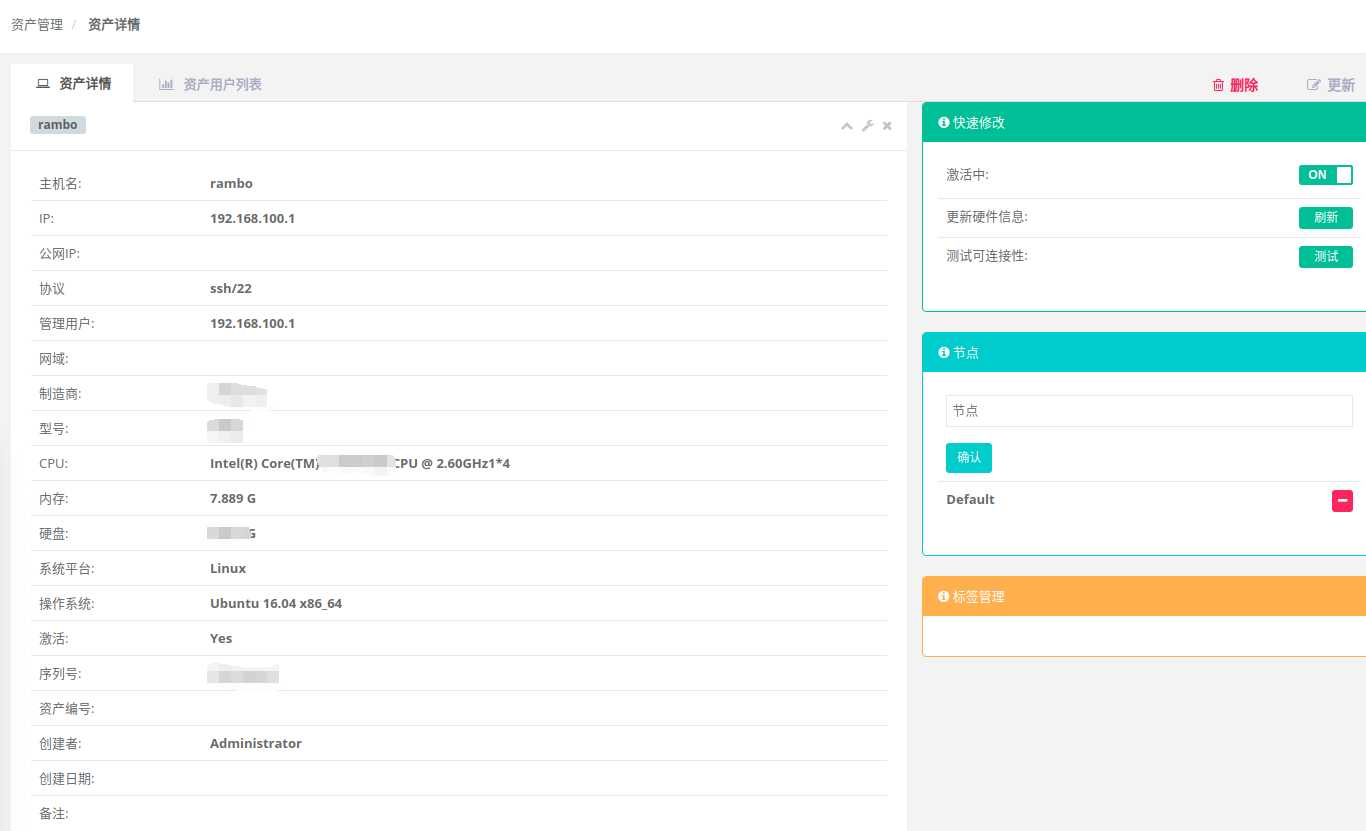Click the 标签管理 panel header
The image size is (1366, 831).
coord(1144,596)
